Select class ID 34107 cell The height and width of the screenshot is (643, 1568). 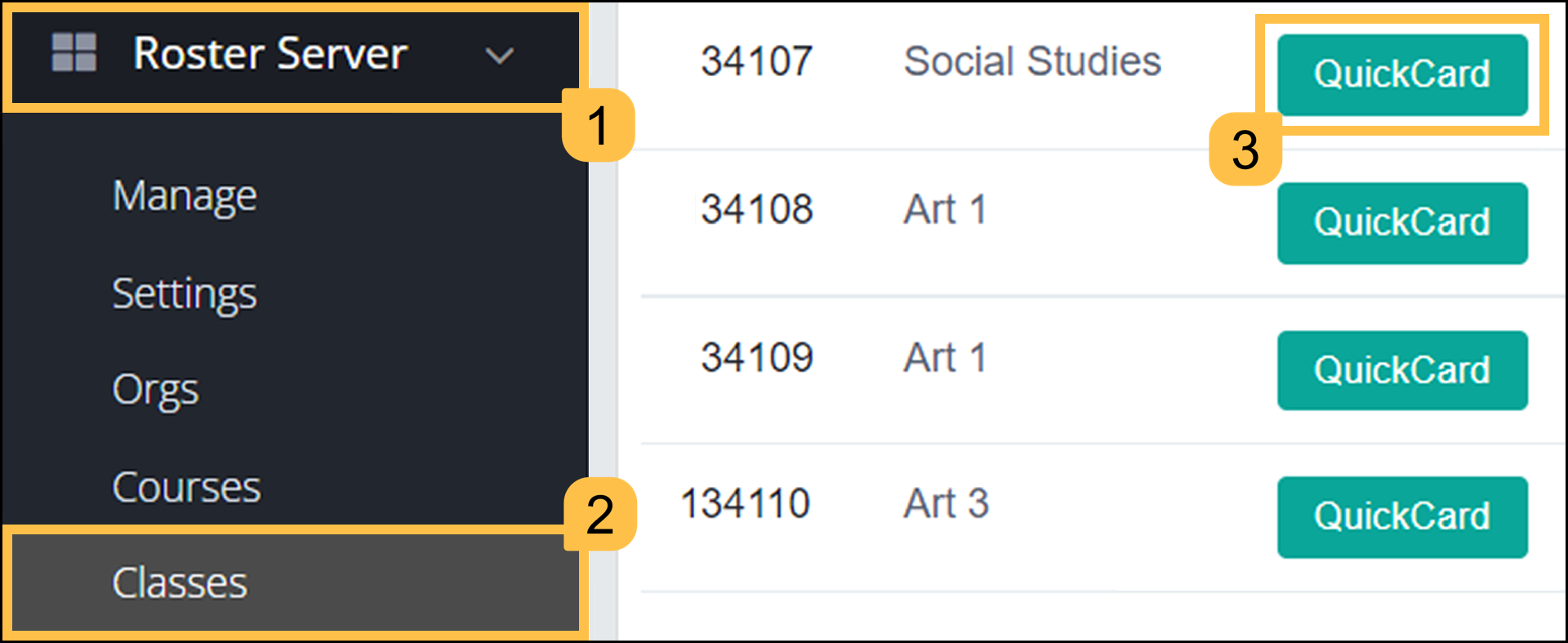756,61
